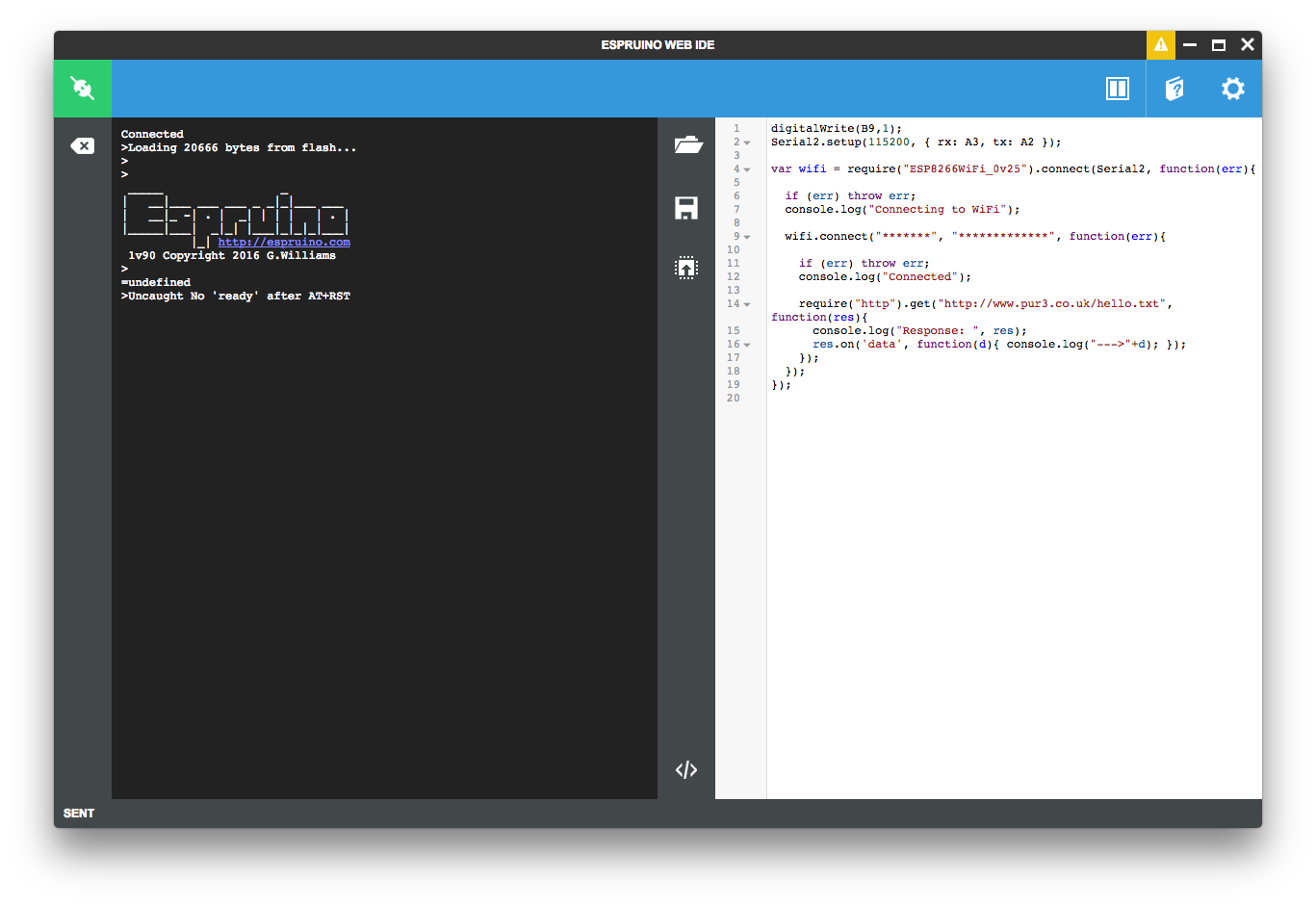The image size is (1316, 905).
Task: Click the console.log("Connected"); code line
Action: pyautogui.click(x=885, y=276)
